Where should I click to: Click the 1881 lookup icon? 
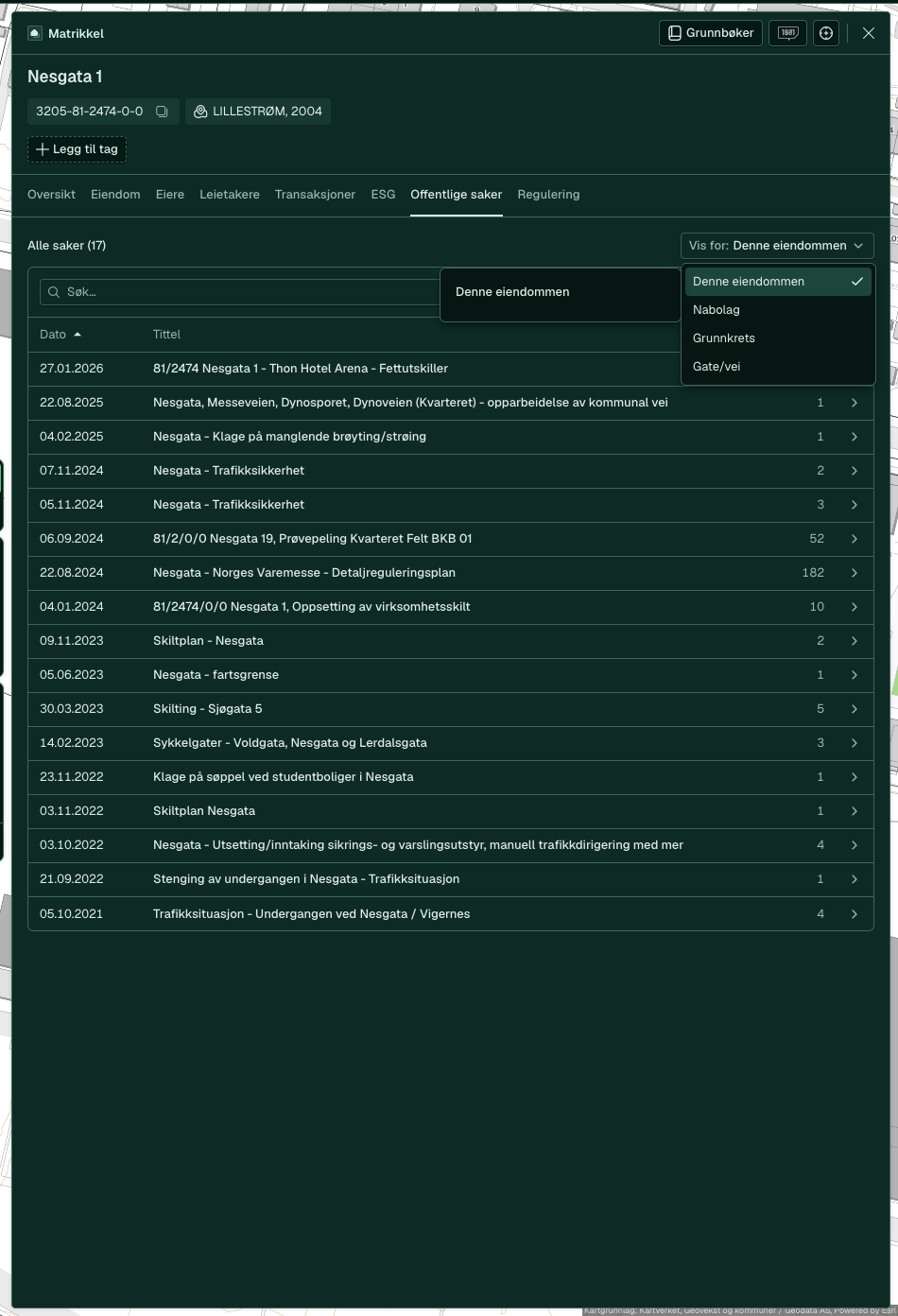click(787, 33)
